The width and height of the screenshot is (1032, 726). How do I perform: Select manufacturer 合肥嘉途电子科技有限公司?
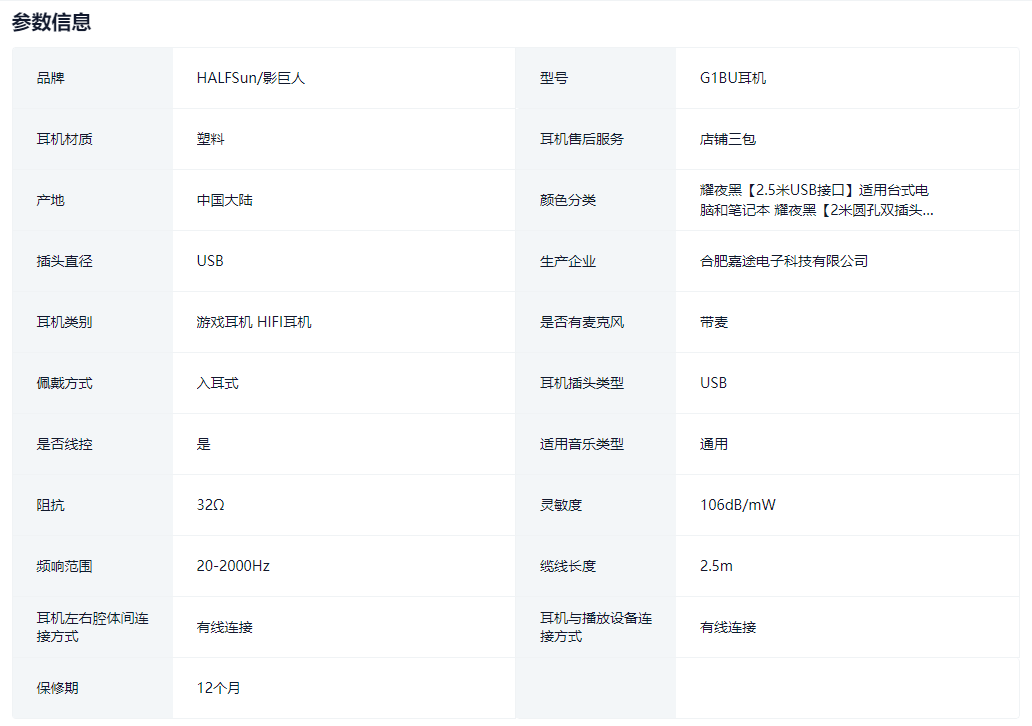pyautogui.click(x=784, y=261)
